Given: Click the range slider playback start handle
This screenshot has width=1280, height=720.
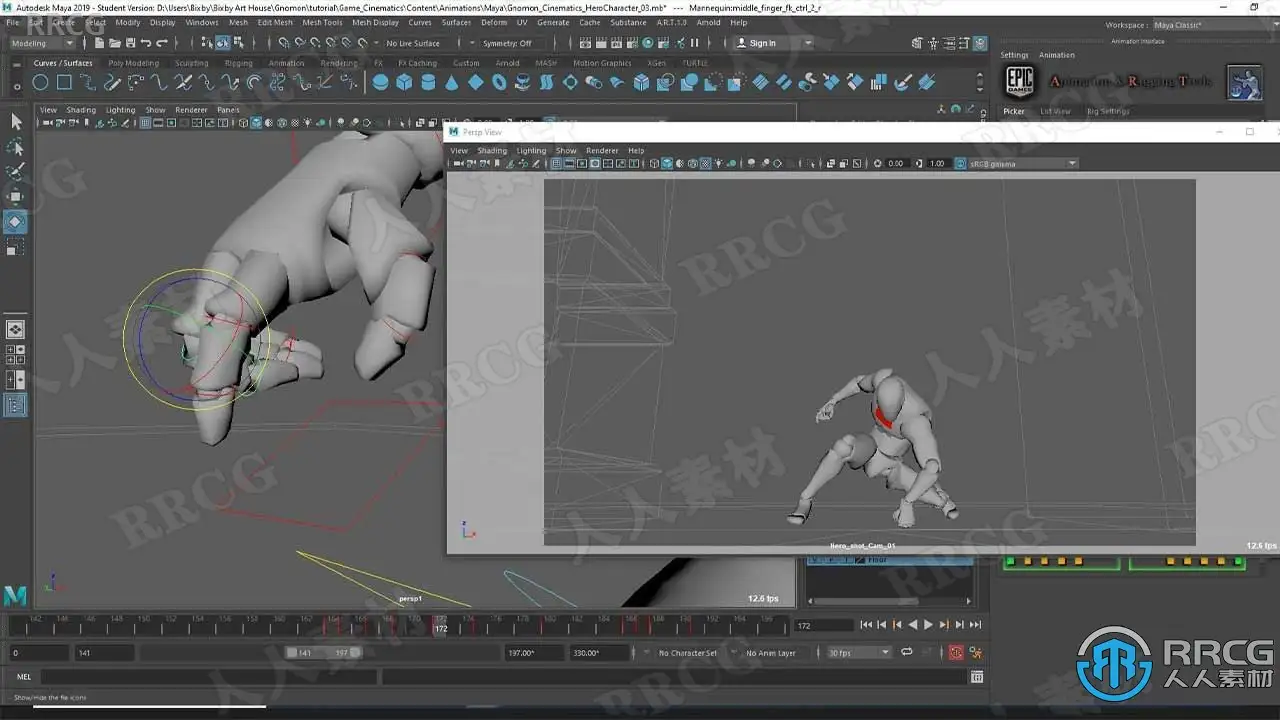Looking at the screenshot, I should 291,652.
